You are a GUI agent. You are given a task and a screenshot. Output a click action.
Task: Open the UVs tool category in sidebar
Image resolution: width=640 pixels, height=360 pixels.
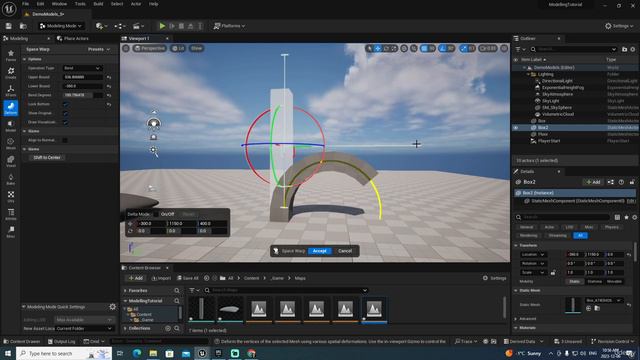(x=11, y=196)
